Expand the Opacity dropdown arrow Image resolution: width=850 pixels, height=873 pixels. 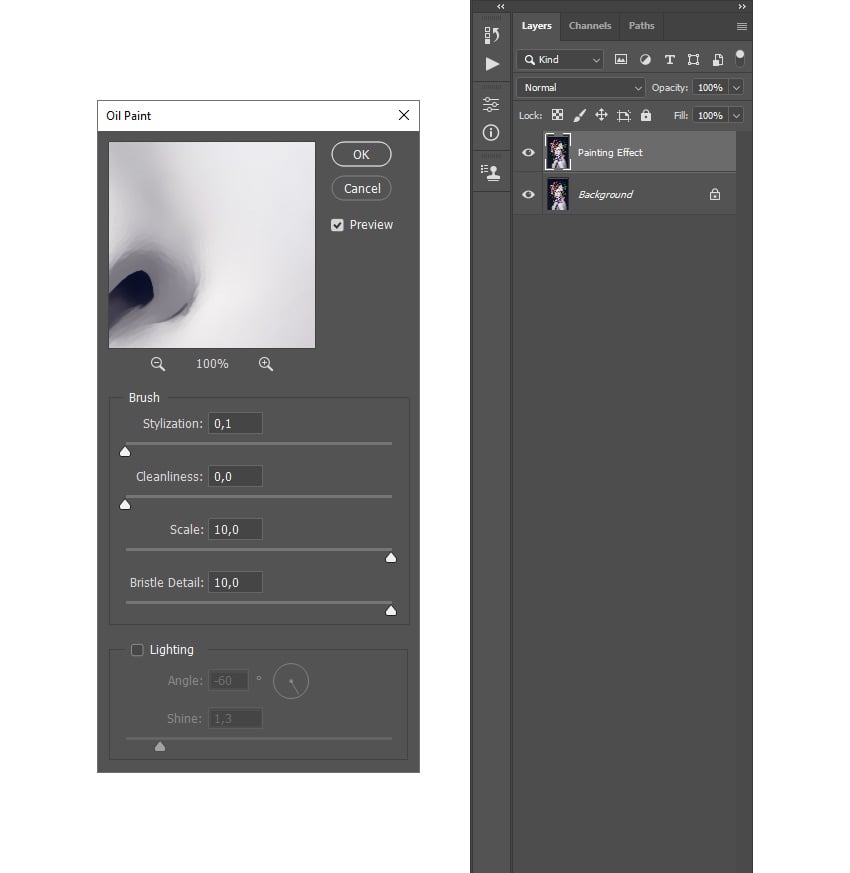click(x=736, y=87)
